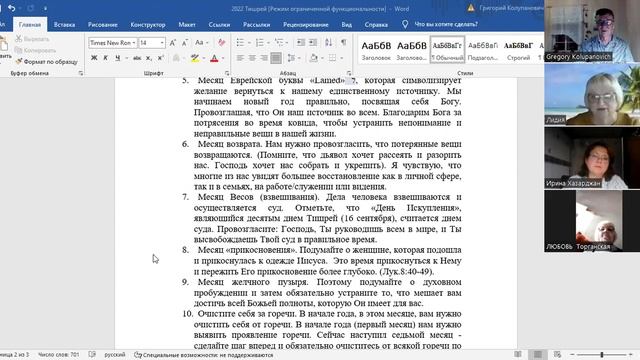Screen dimensions: 640x360
Task: Open the Конструктор ribbon tab
Action: 148,24
